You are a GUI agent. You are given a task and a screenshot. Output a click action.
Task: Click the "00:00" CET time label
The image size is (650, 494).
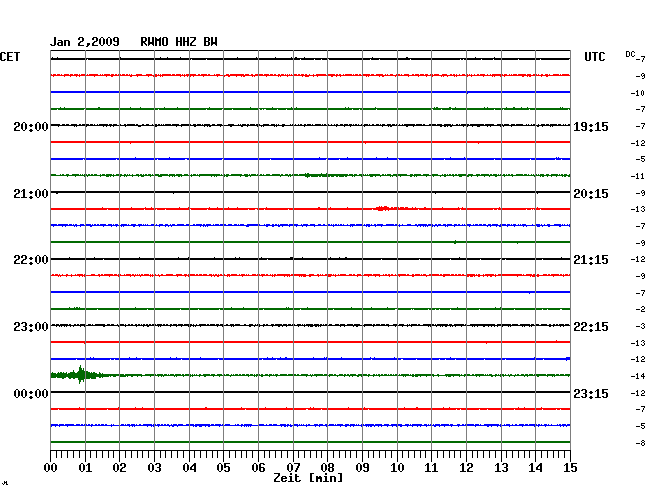point(31,393)
